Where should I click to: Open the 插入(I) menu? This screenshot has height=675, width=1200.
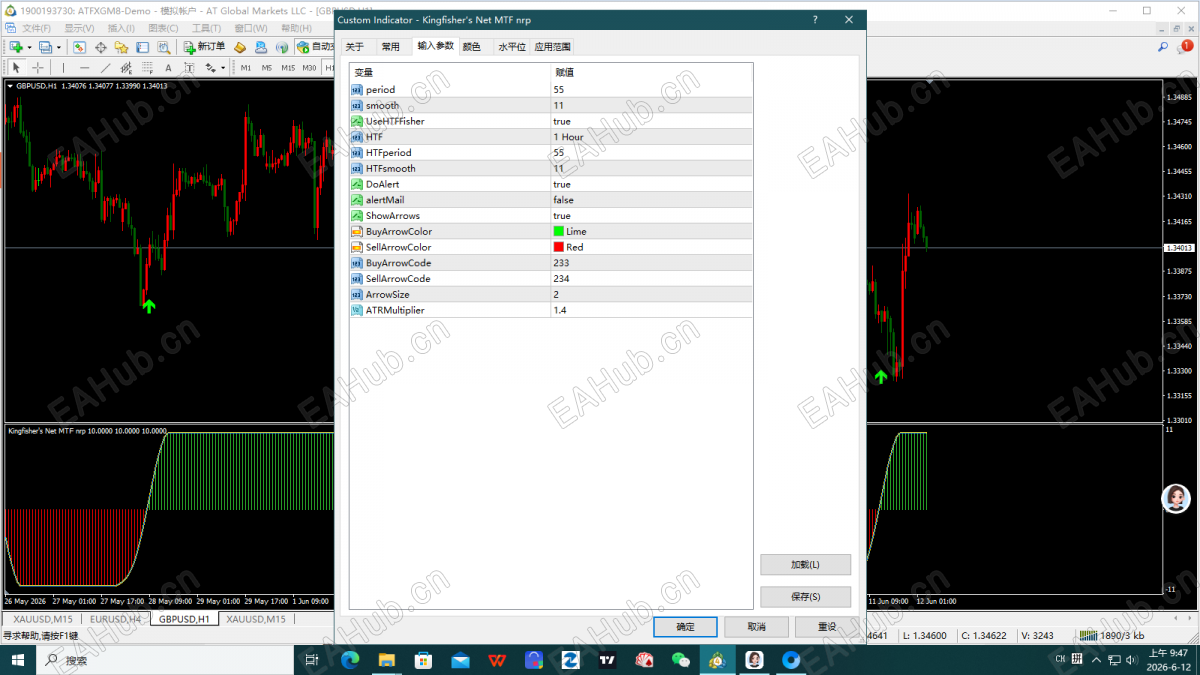coord(122,28)
